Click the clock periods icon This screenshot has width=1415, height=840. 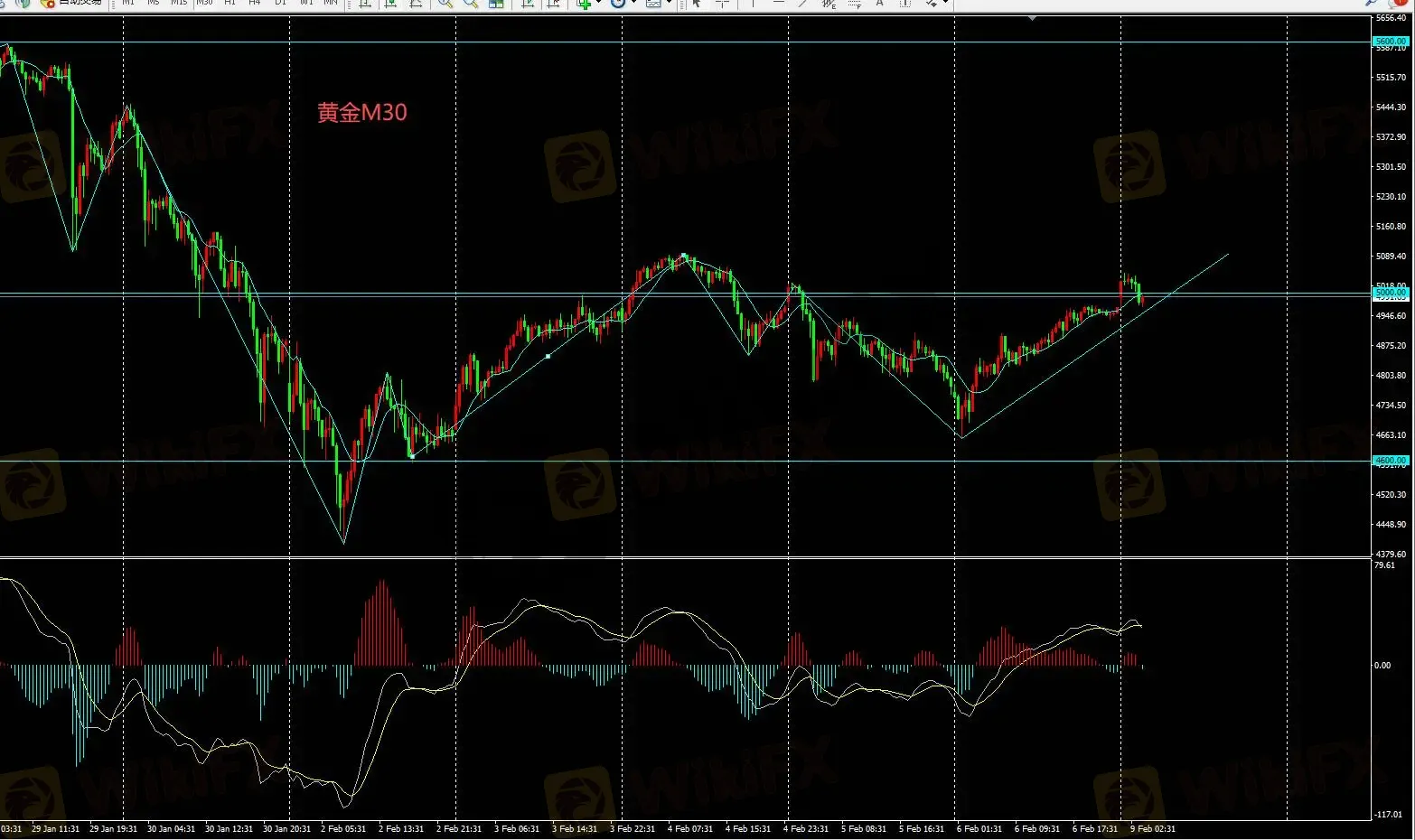click(618, 4)
